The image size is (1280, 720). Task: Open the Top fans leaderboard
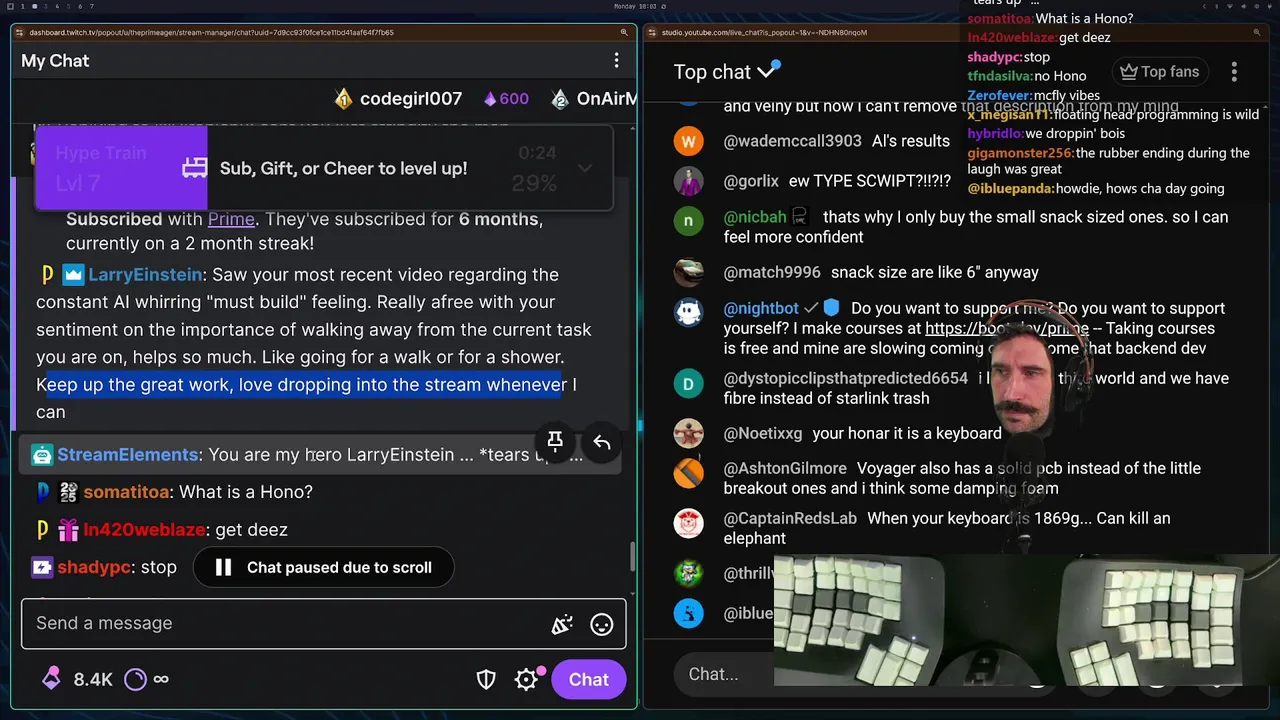pyautogui.click(x=1159, y=72)
